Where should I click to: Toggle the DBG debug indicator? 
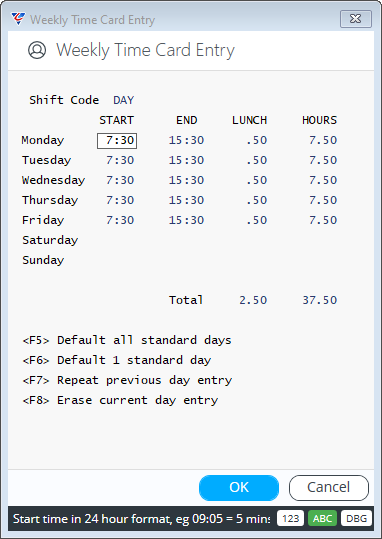(357, 518)
